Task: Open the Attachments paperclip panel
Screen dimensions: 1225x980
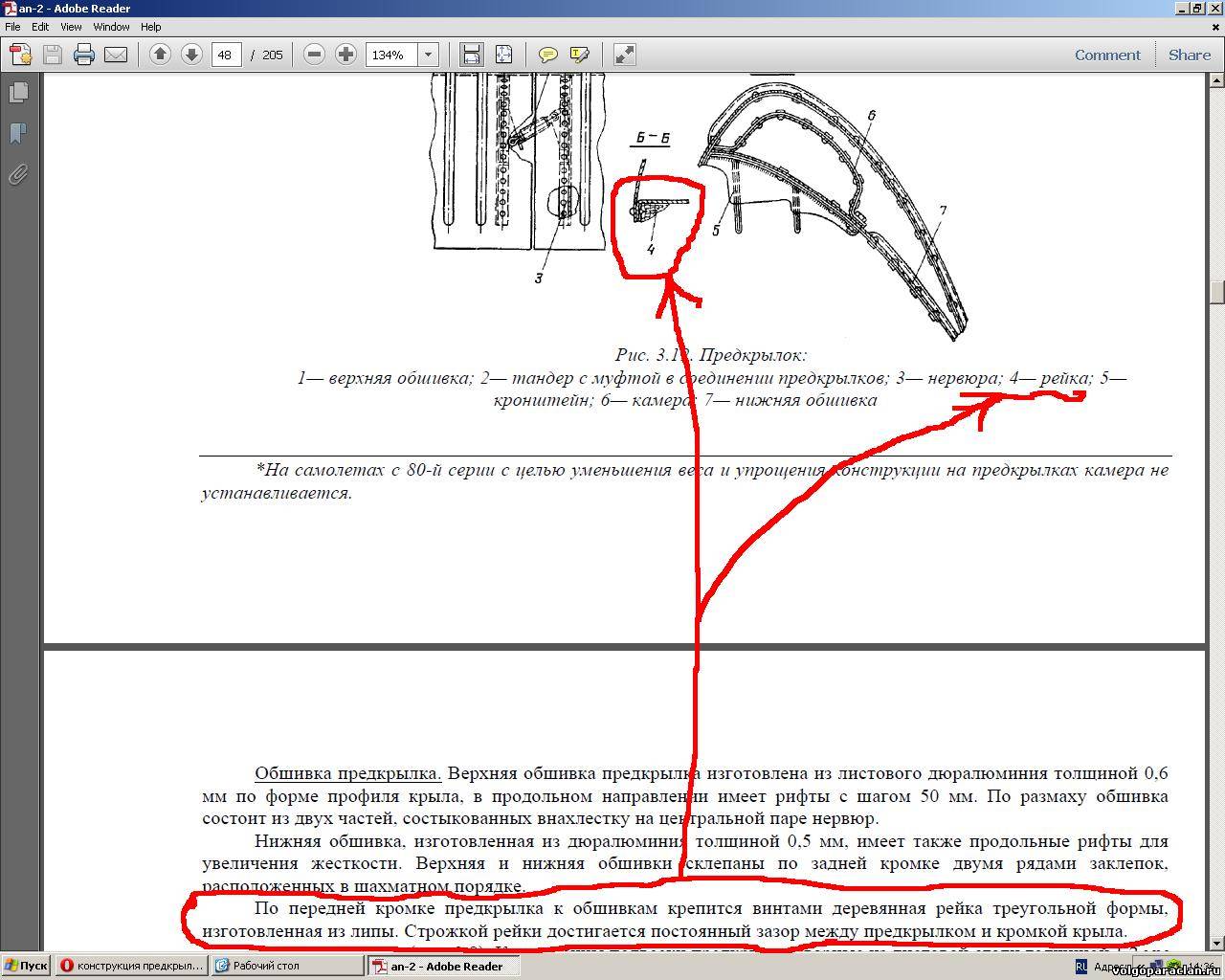Action: [x=18, y=174]
